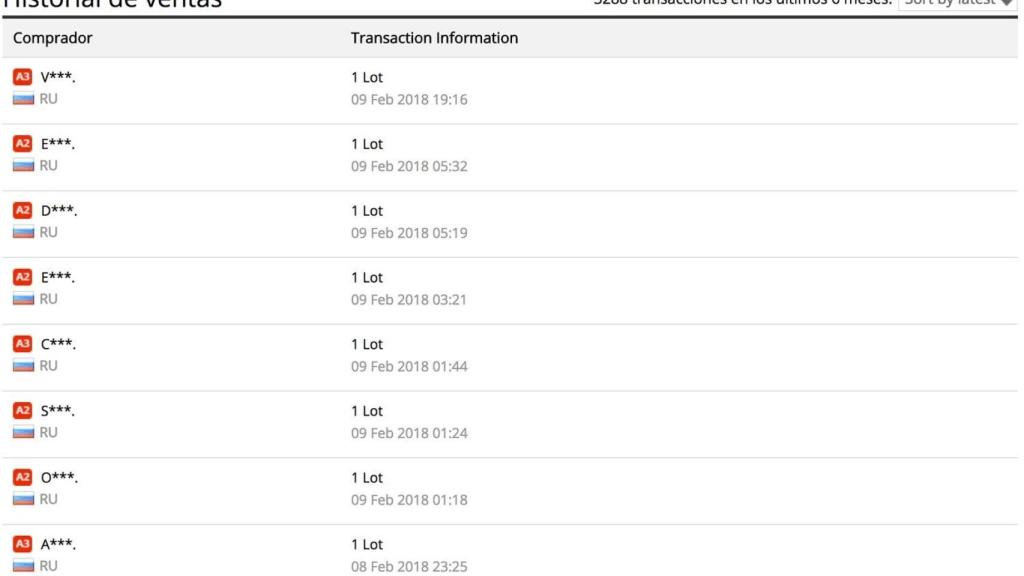Click the Russian flag icon below A***.
The height and width of the screenshot is (576, 1024).
click(x=22, y=566)
